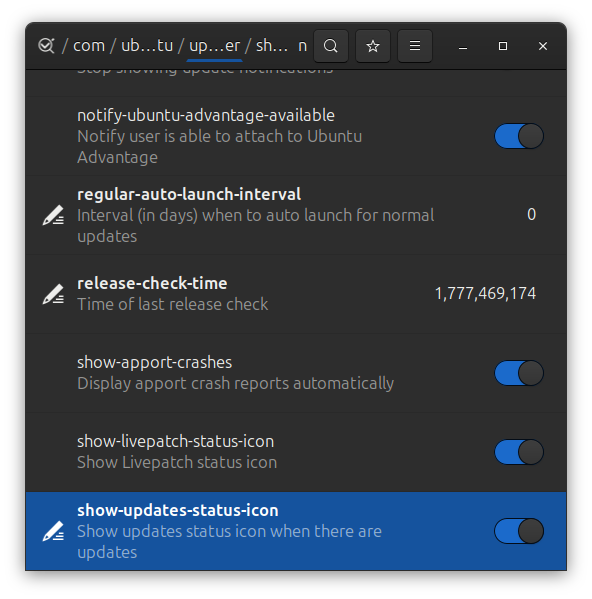
Task: Disable show-livepatch-status-icon switch
Action: 519,452
